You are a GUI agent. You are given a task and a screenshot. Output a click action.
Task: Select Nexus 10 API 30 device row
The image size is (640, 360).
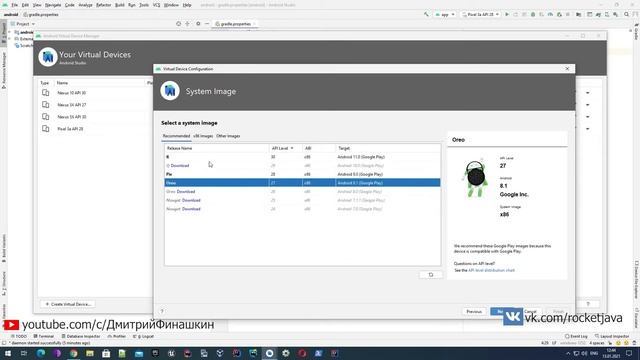tap(96, 93)
